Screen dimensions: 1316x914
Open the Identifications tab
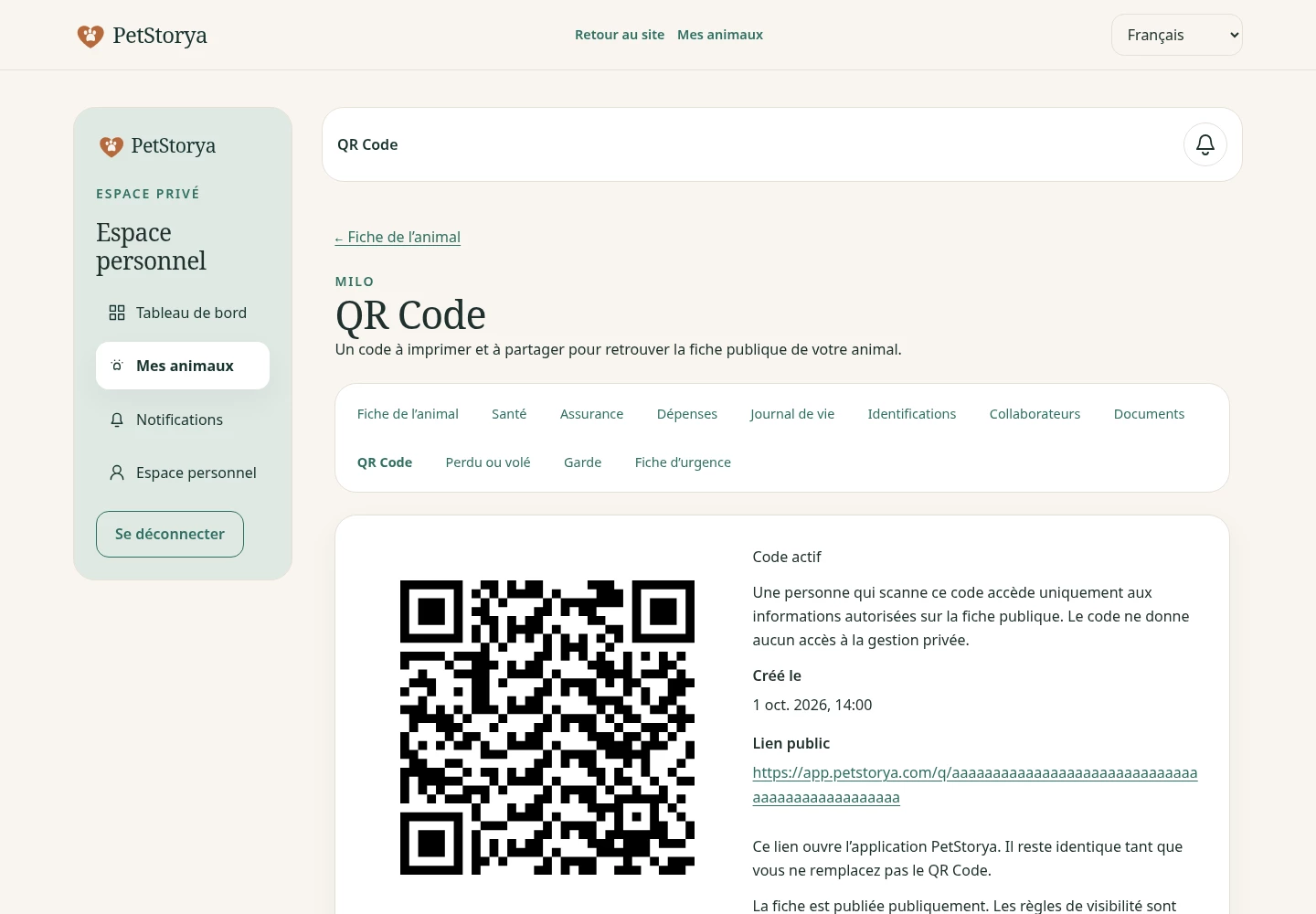(912, 414)
